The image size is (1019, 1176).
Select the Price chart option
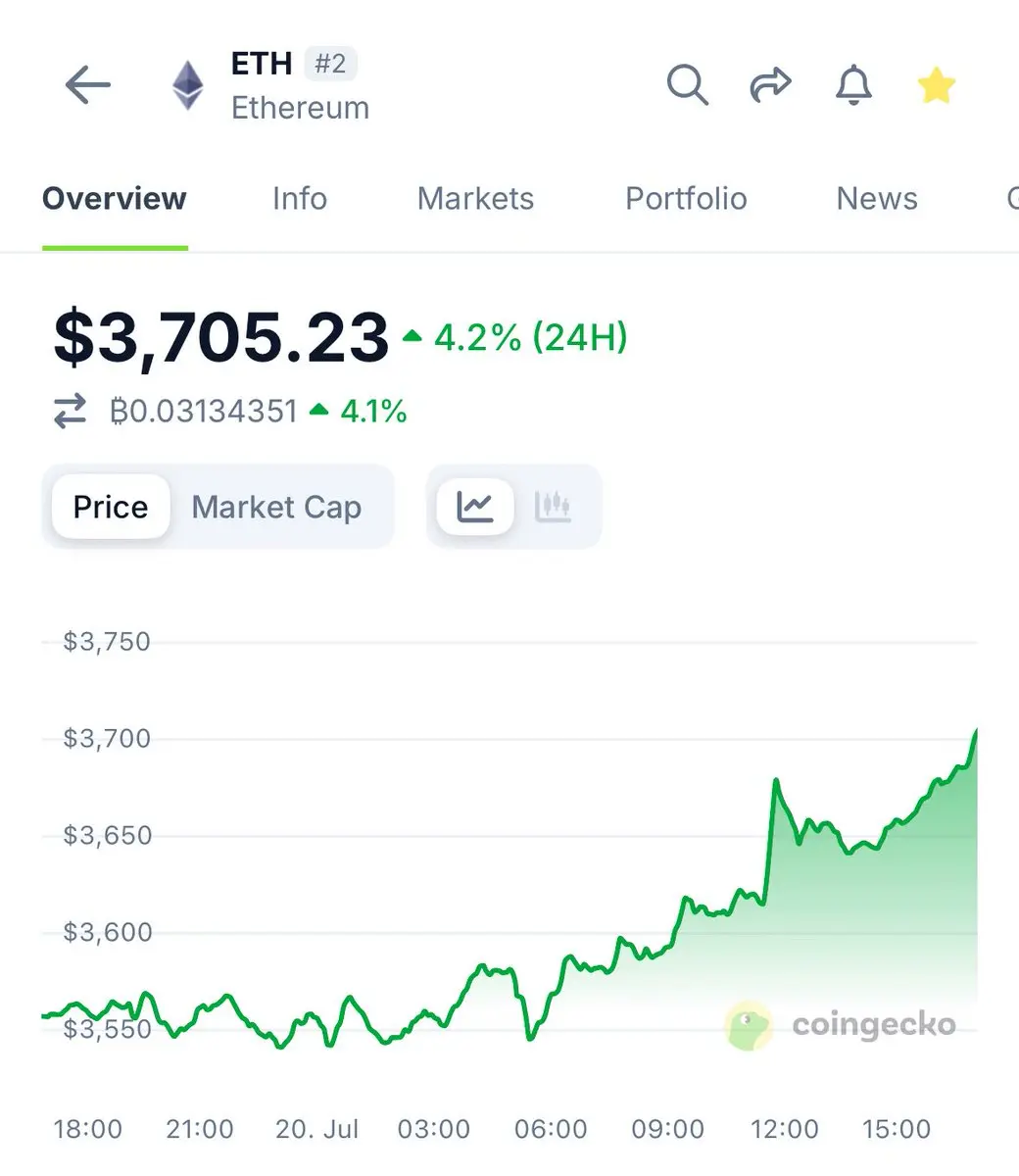click(x=111, y=507)
